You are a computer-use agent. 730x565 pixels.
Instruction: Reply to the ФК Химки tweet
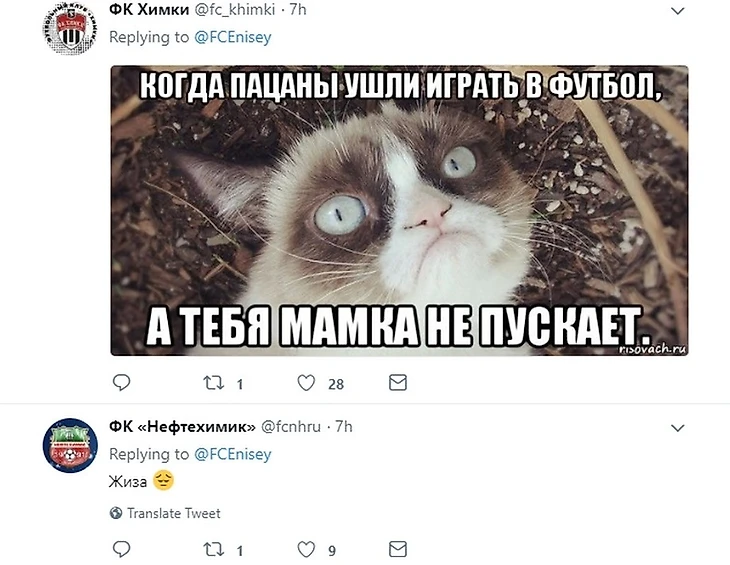point(122,383)
